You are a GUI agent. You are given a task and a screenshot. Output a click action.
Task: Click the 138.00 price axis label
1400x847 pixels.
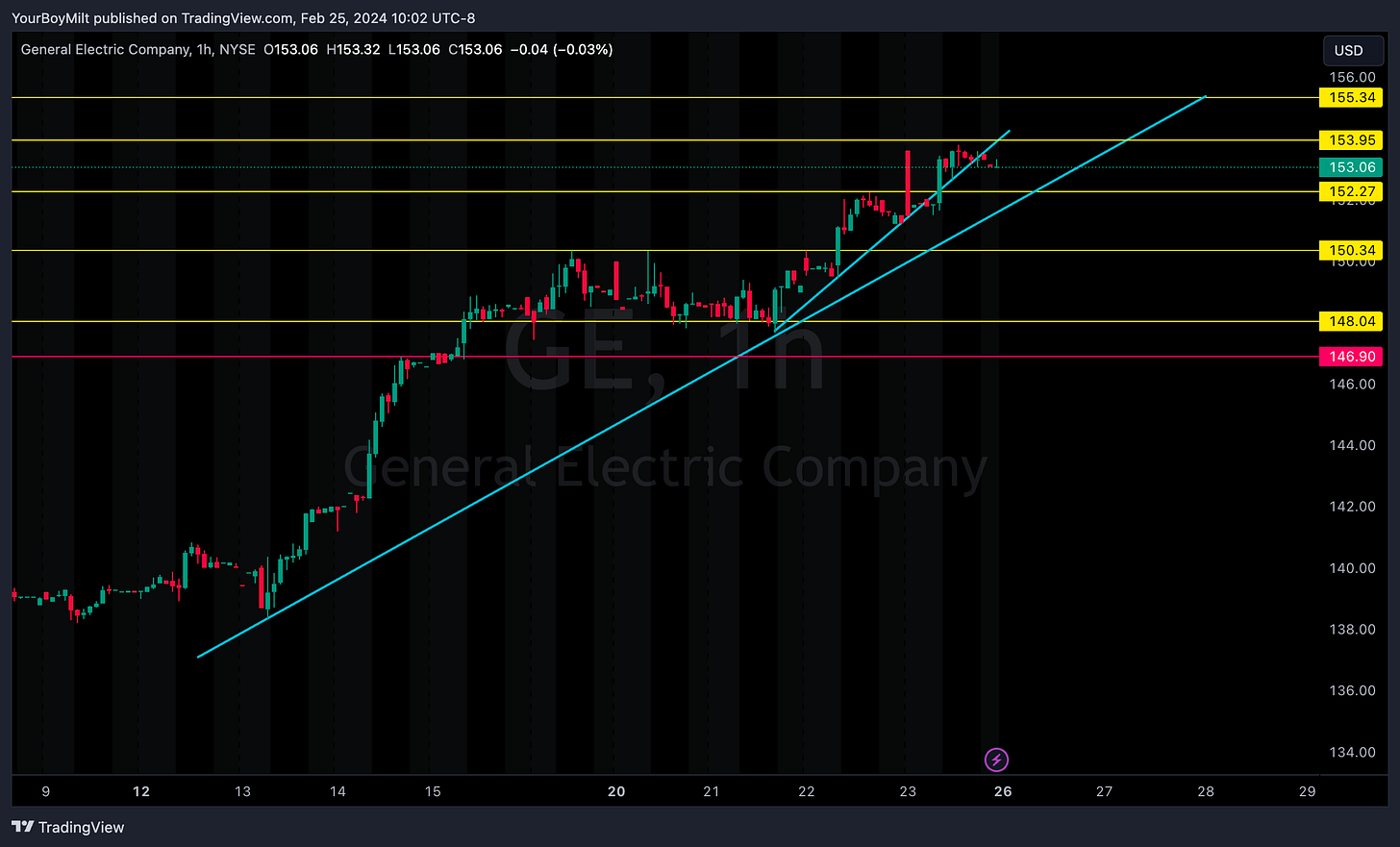(1352, 629)
